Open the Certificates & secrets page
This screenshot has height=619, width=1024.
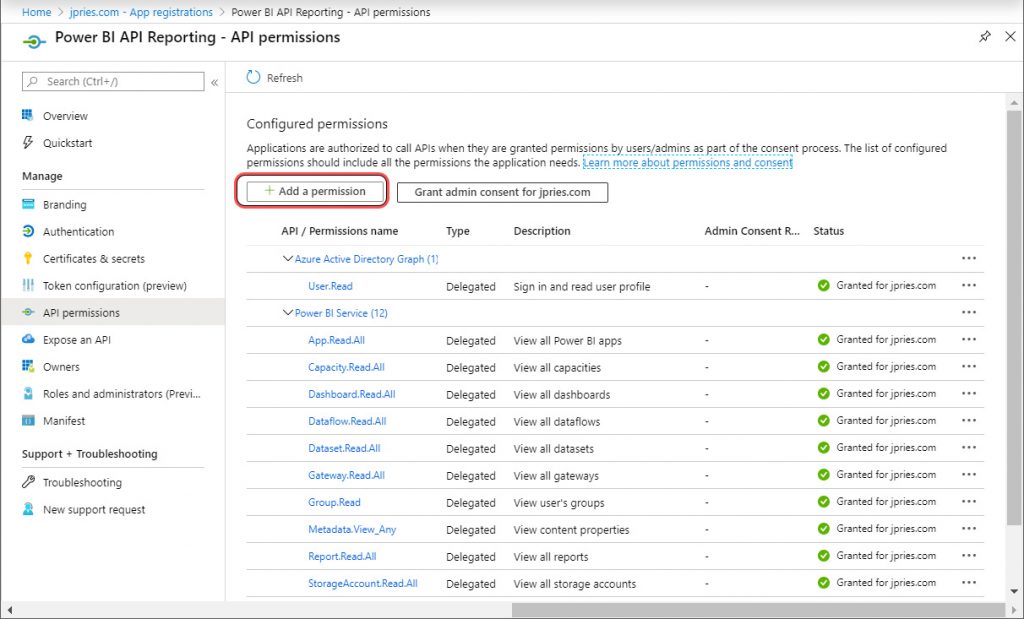point(93,259)
